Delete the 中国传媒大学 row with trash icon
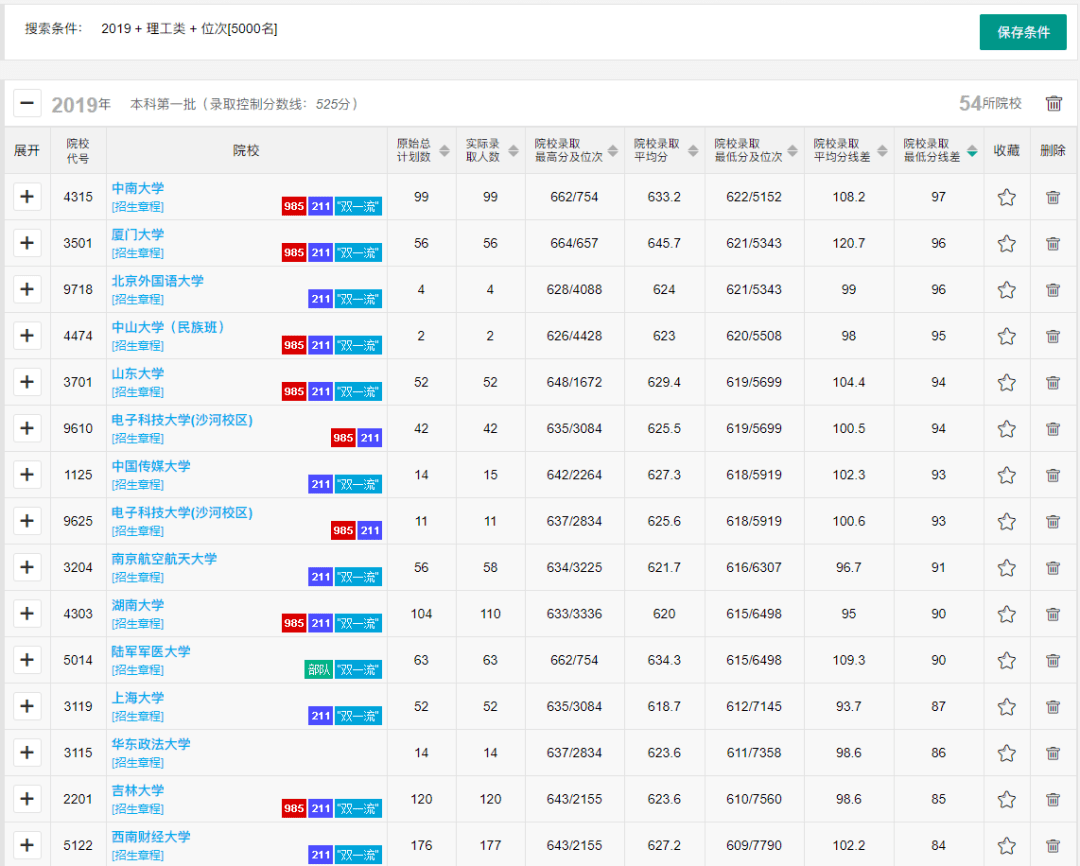Viewport: 1080px width, 866px height. (1052, 475)
